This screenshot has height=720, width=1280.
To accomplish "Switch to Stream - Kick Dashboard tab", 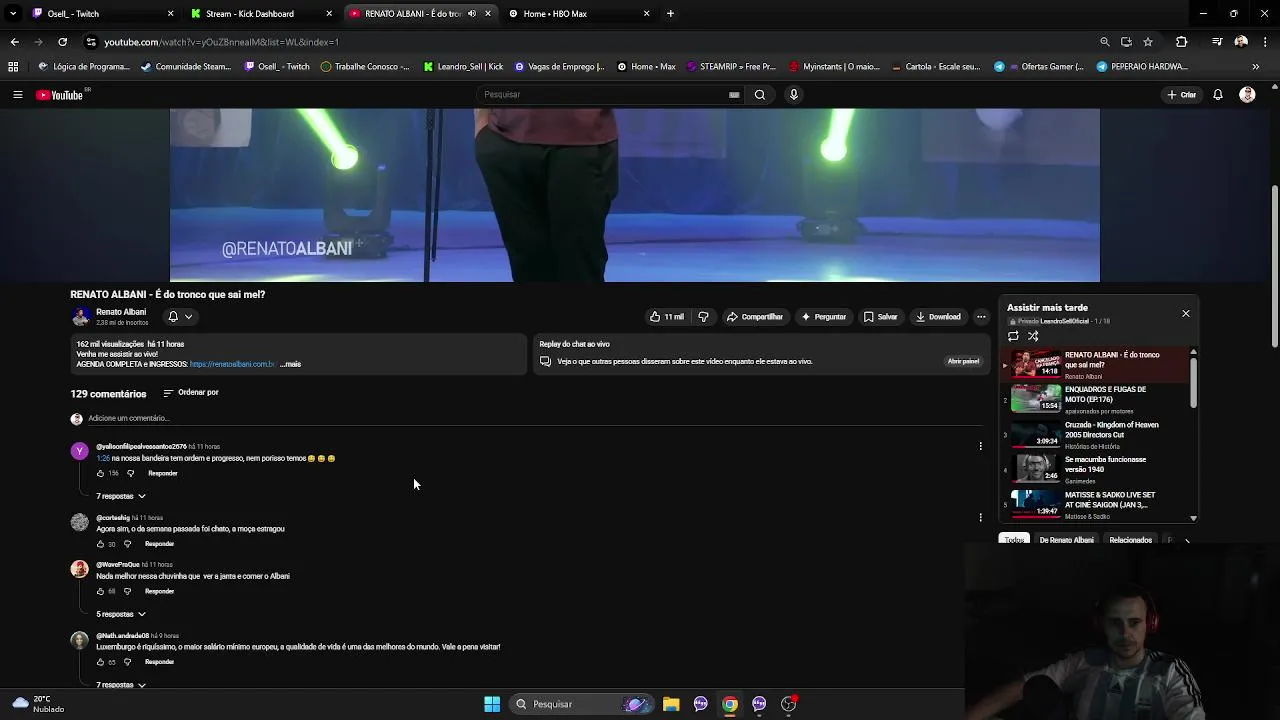I will (262, 14).
